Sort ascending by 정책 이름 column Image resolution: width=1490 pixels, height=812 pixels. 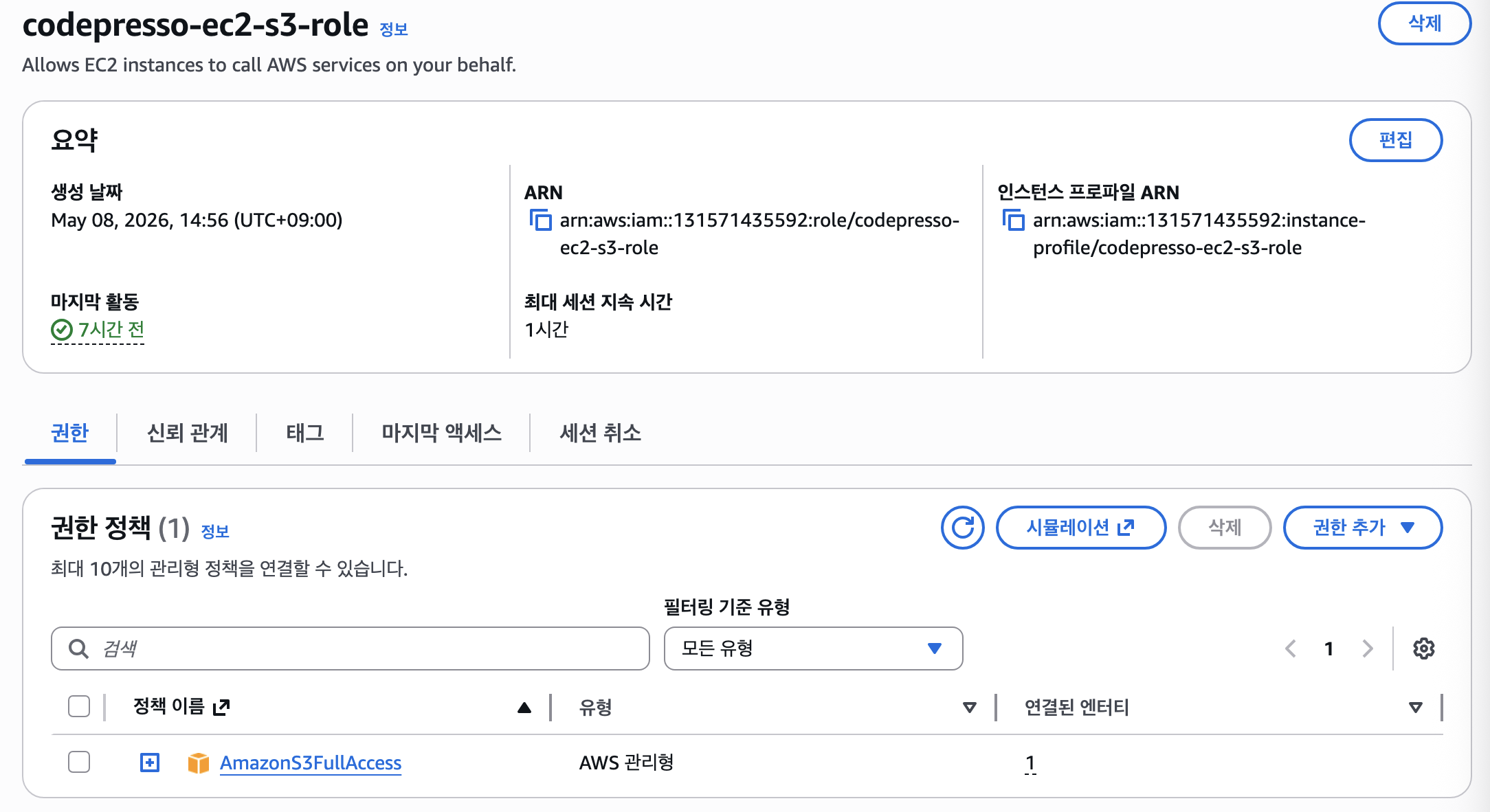[x=524, y=708]
